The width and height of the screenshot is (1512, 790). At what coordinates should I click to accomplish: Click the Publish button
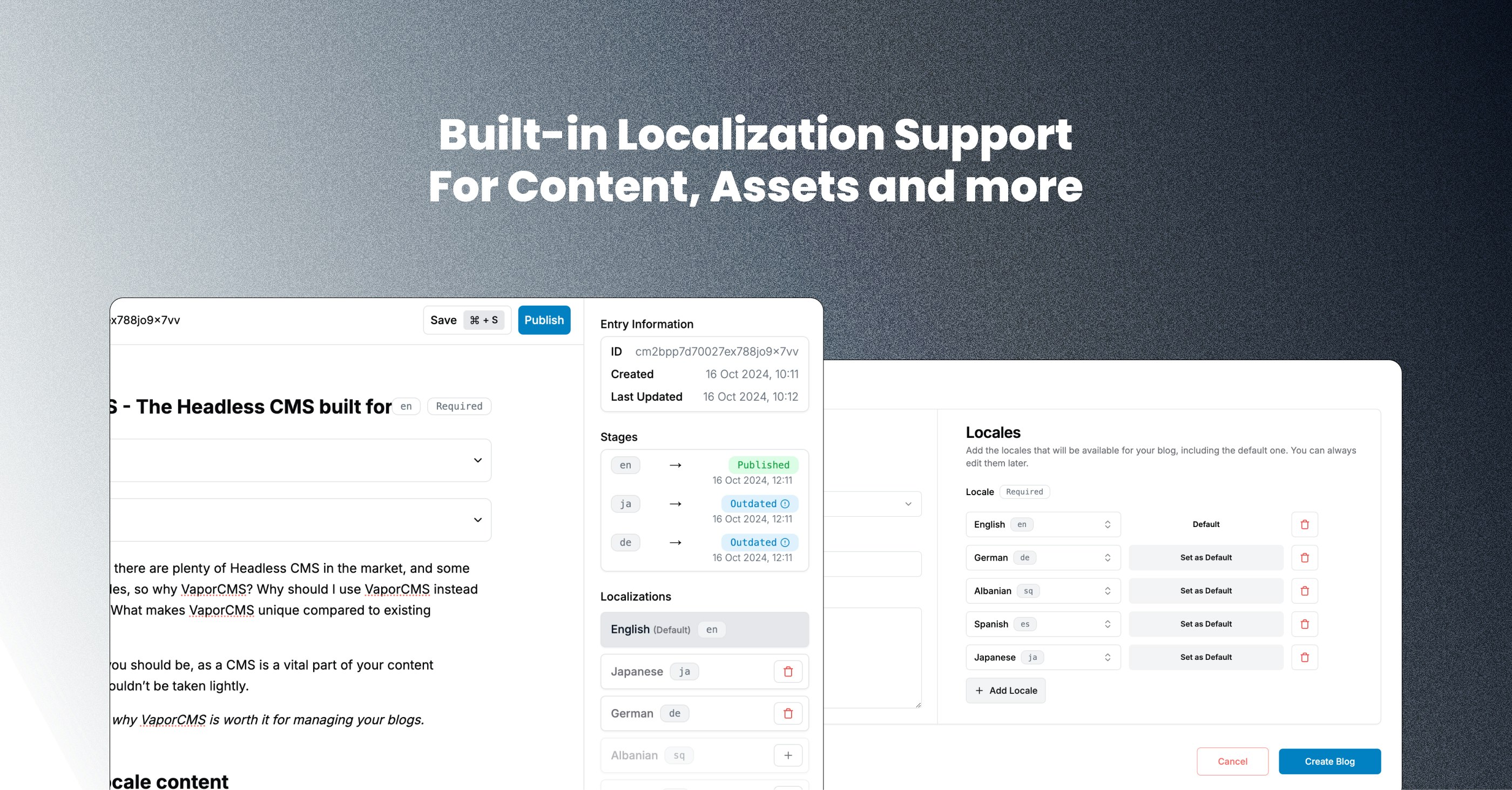(544, 320)
